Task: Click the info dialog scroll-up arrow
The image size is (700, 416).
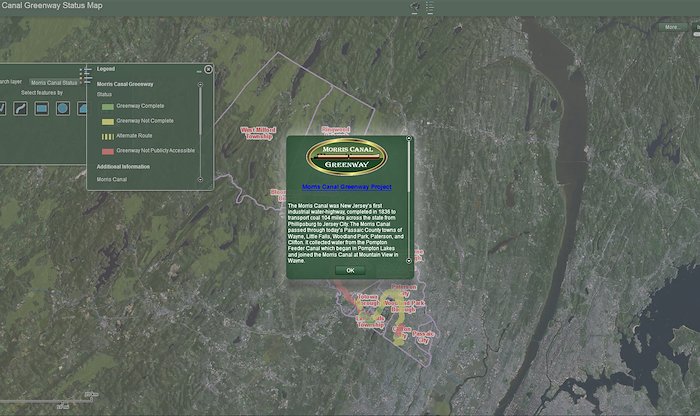Action: coord(408,139)
